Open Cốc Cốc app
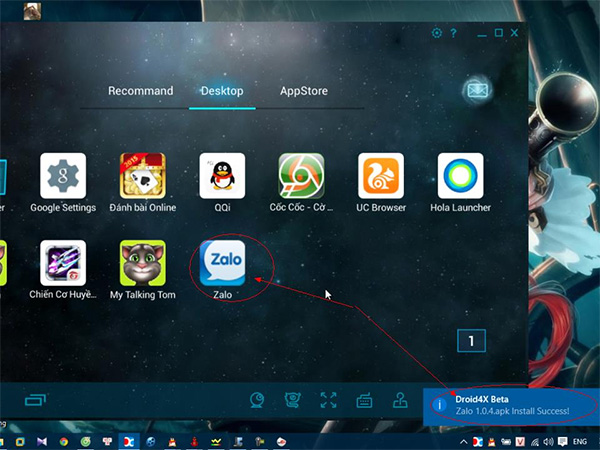The width and height of the screenshot is (600, 450). [301, 176]
